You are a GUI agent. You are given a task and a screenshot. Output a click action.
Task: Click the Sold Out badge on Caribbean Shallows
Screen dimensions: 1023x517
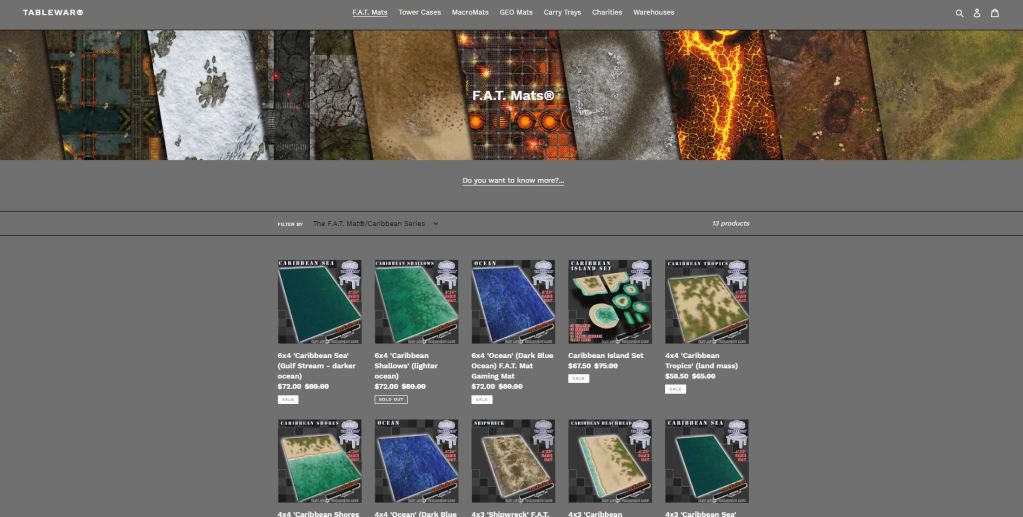pyautogui.click(x=391, y=399)
